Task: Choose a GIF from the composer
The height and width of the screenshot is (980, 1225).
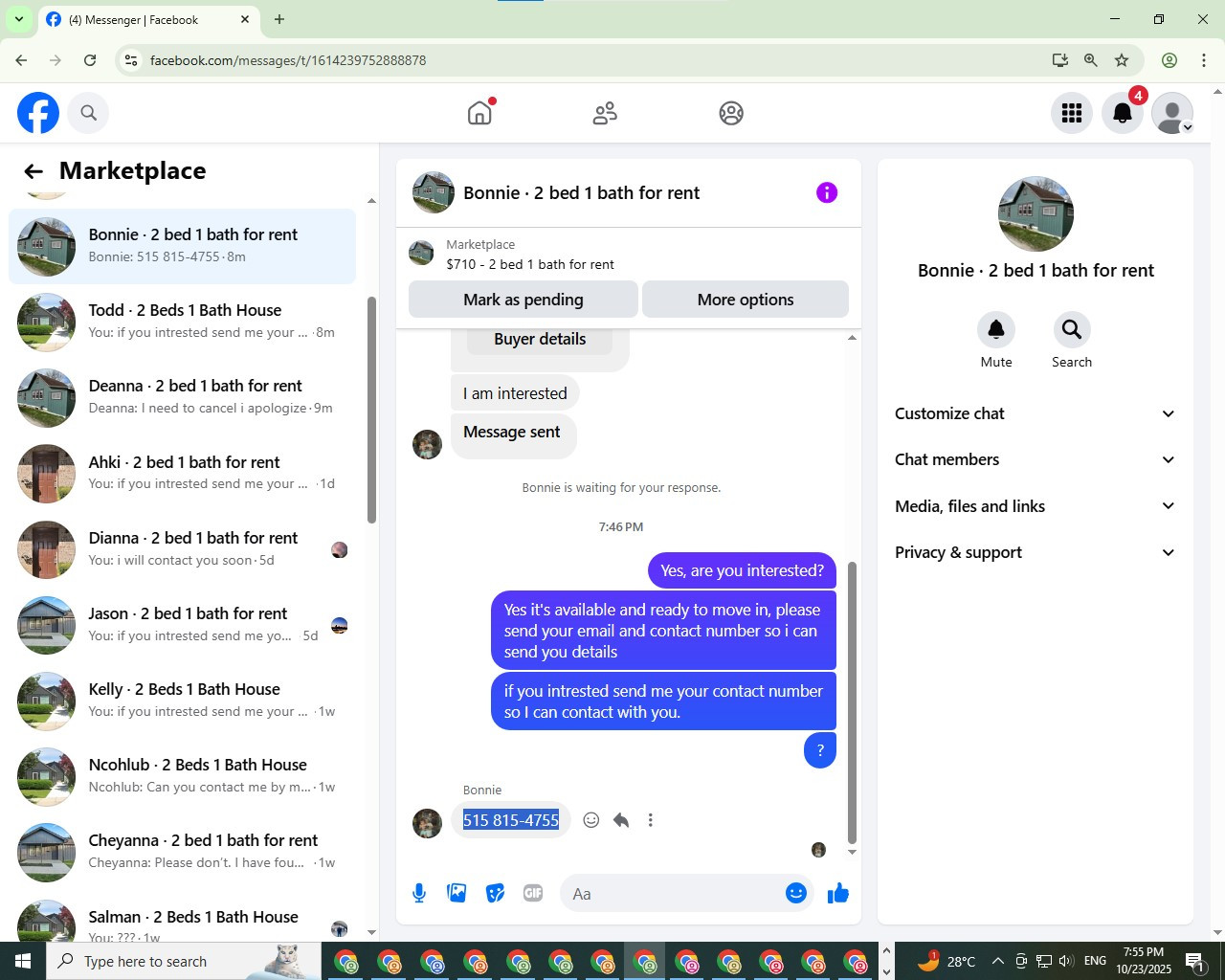Action: 533,893
